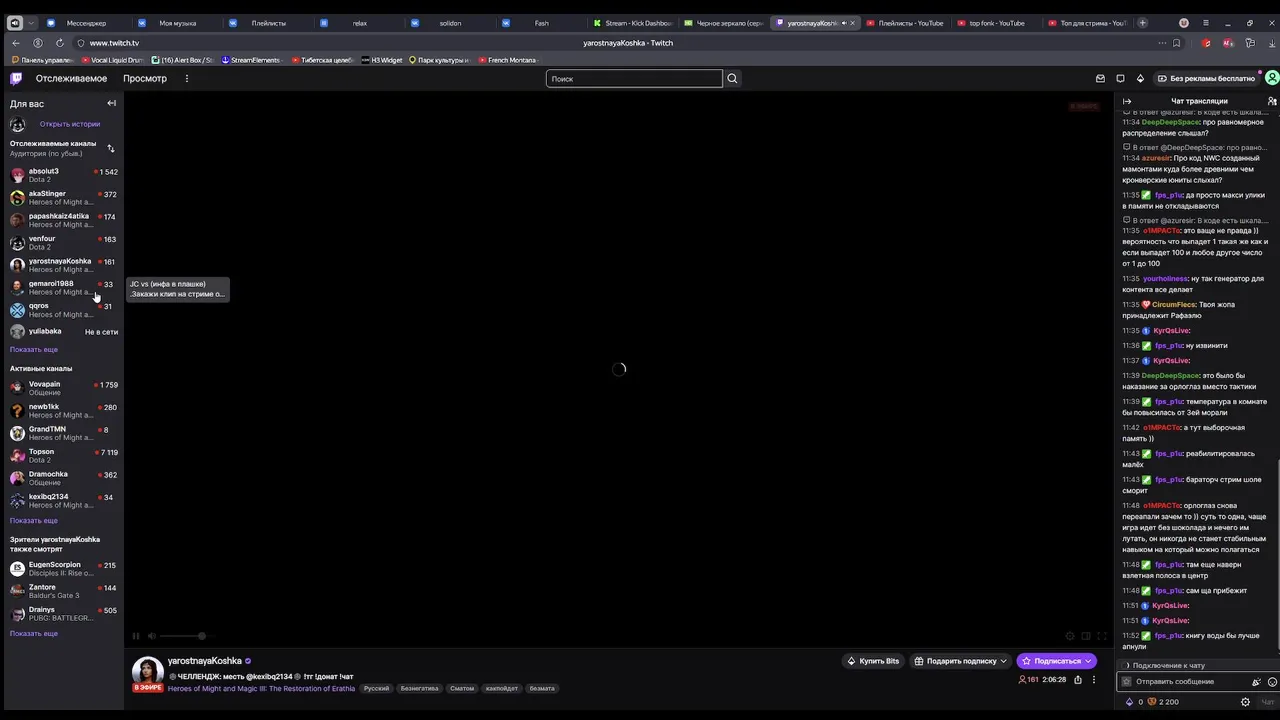
Task: Open the whispers chat bubble icon
Action: [x=1120, y=78]
